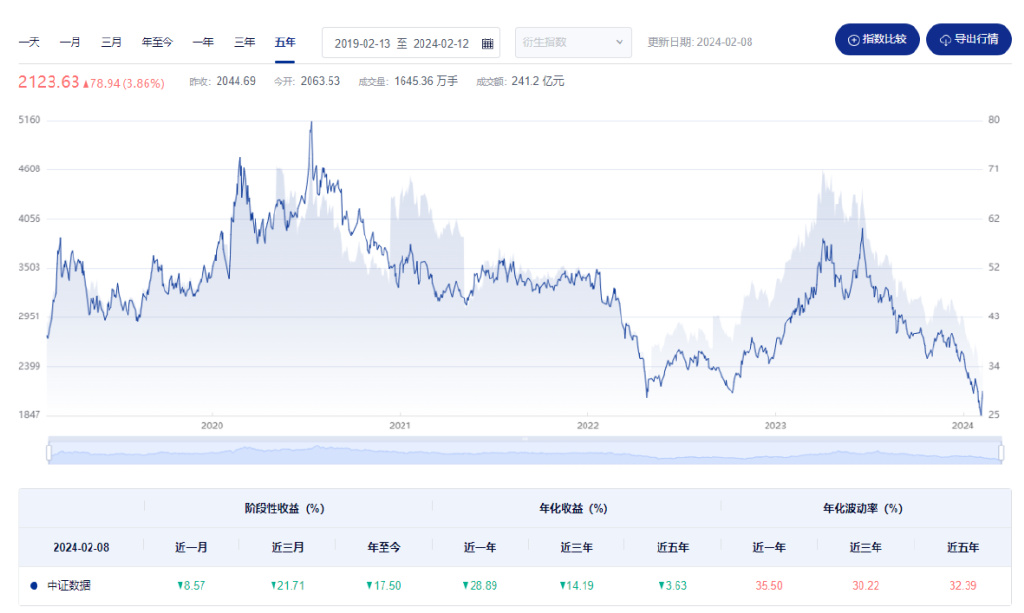This screenshot has width=1024, height=613.
Task: Click the blue legend dot beside 中证数据
Action: (x=34, y=585)
